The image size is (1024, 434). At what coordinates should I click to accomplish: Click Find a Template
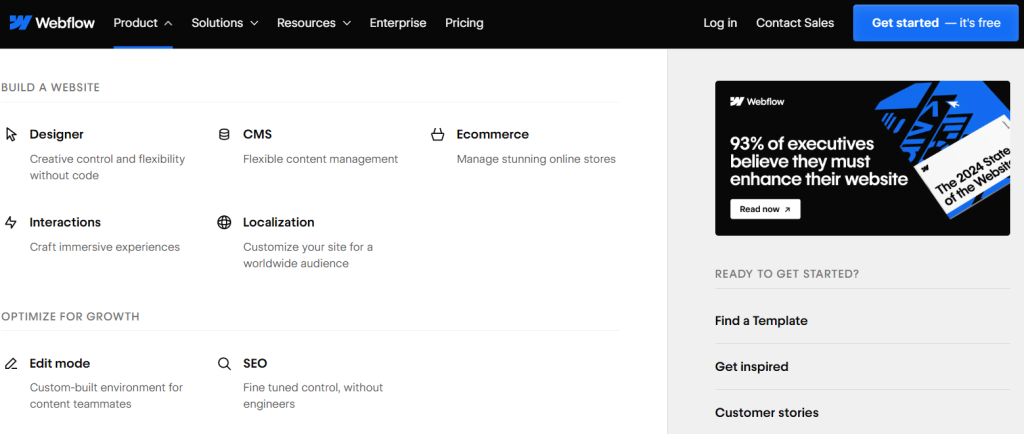pos(761,321)
